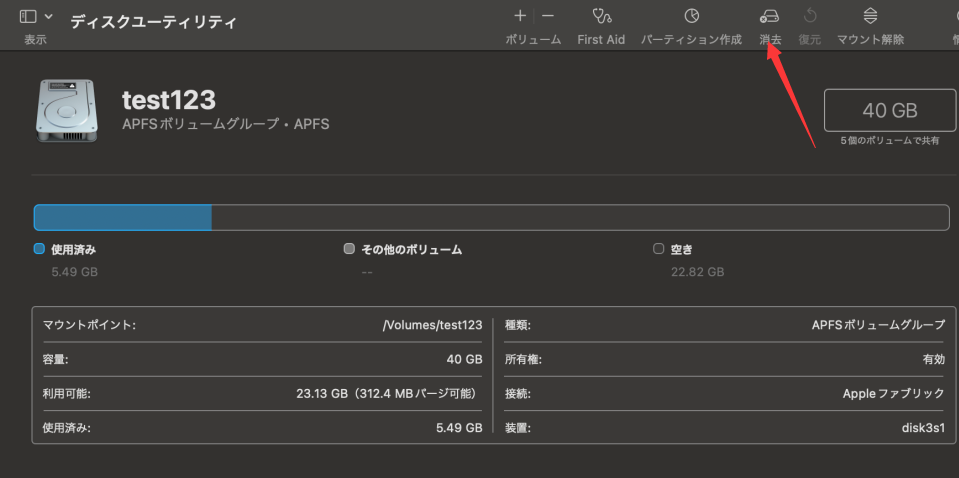959x478 pixels.
Task: Click the ディスクユーティリティ window title
Action: click(153, 20)
